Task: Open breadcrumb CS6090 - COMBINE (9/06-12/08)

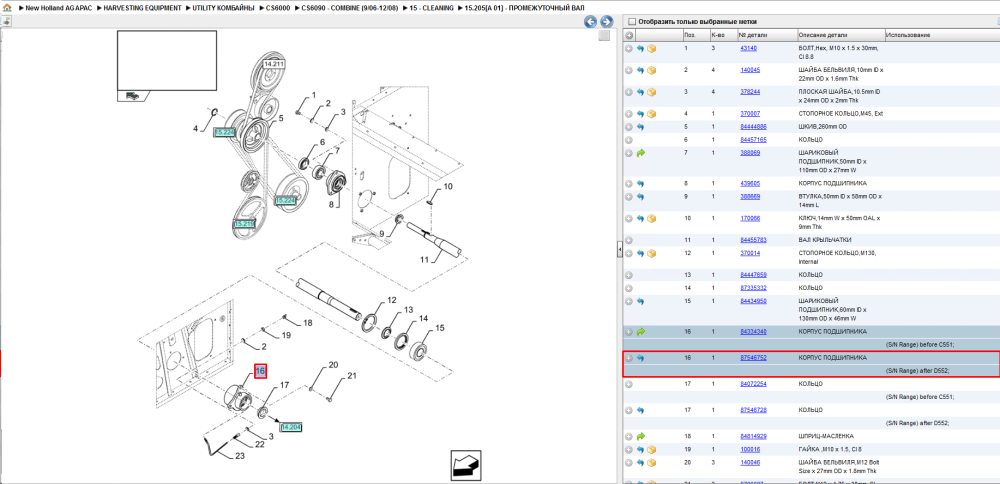Action: coord(351,8)
